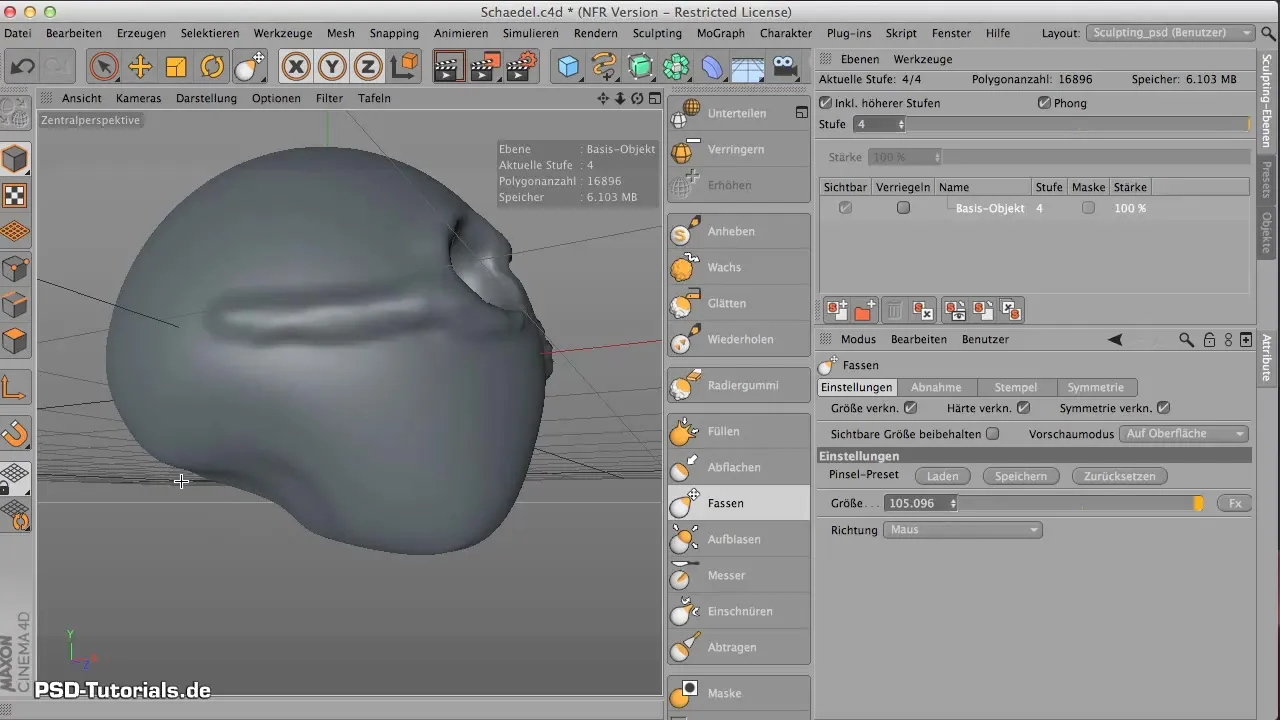
Task: Select the Einschnüren pinch brush
Action: click(739, 611)
